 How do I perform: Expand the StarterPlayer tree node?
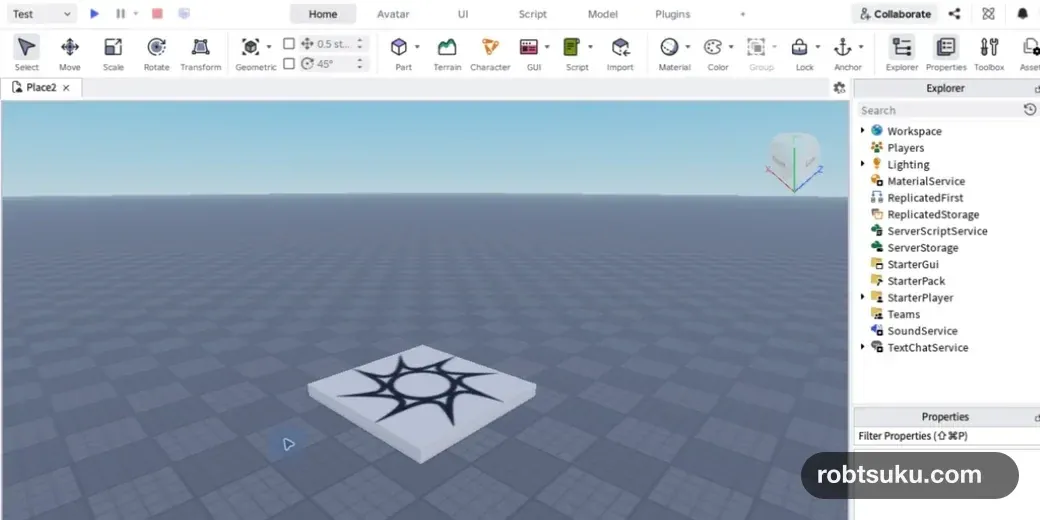pos(862,297)
